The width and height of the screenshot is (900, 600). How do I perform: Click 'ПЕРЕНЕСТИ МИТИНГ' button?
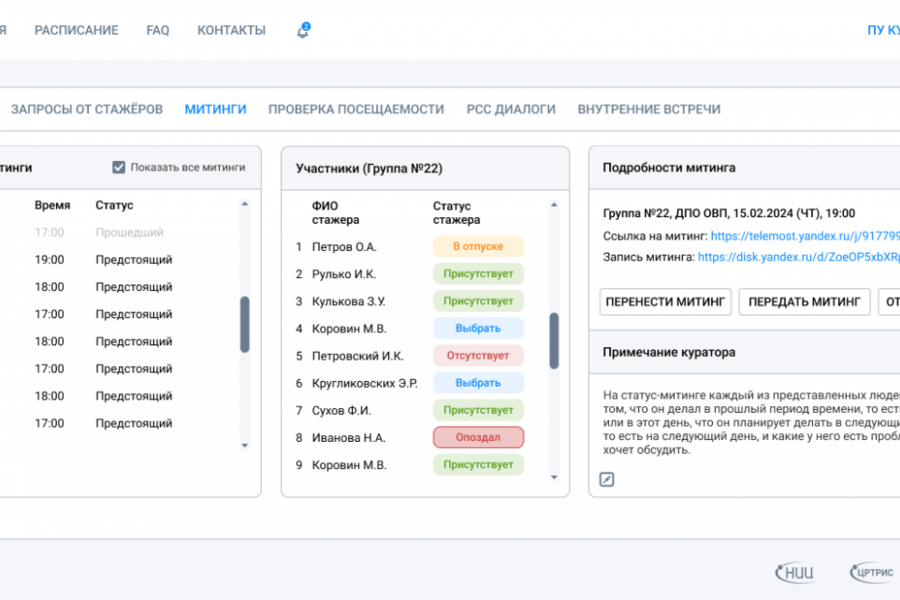665,301
